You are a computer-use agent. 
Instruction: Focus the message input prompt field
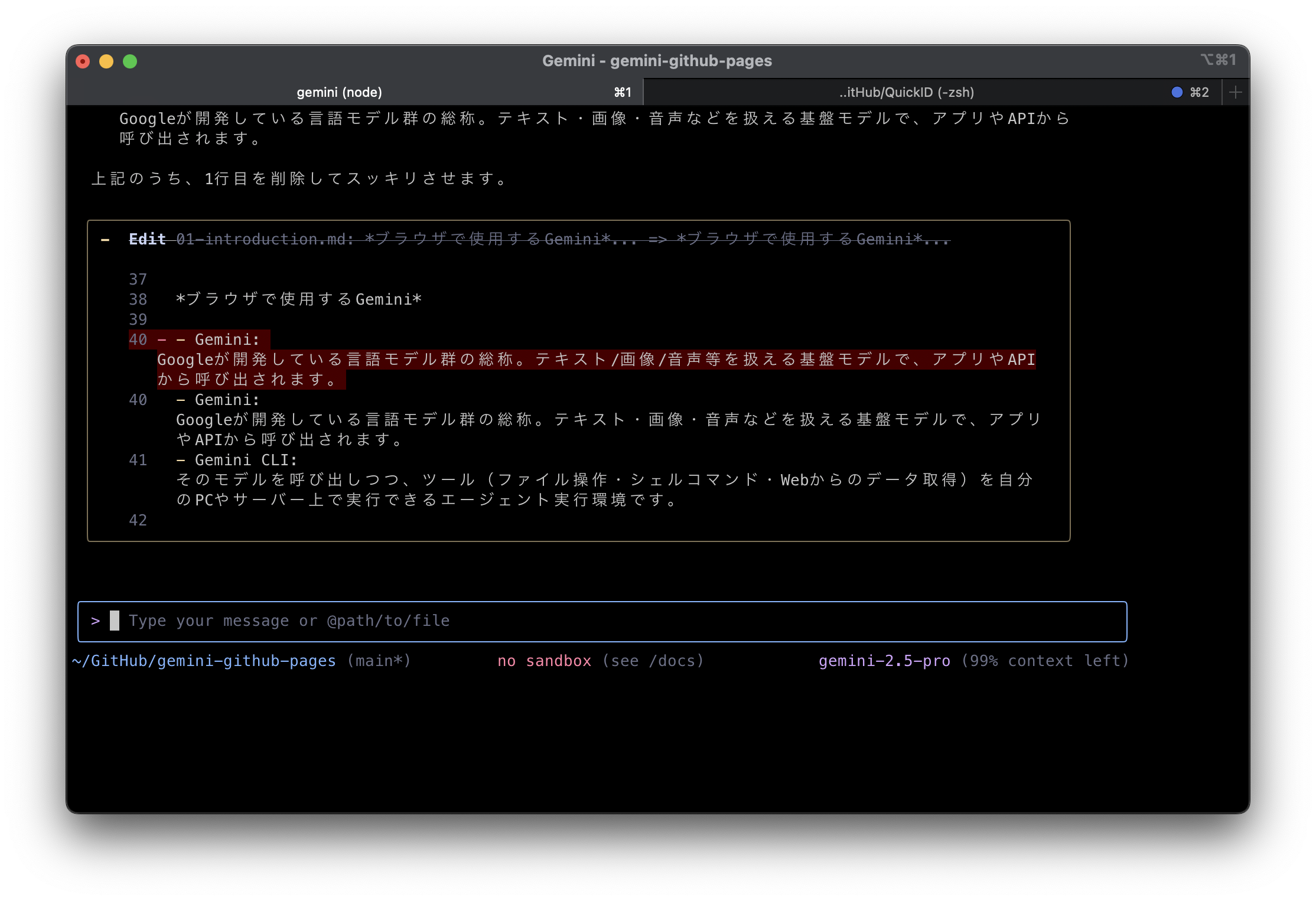point(602,621)
